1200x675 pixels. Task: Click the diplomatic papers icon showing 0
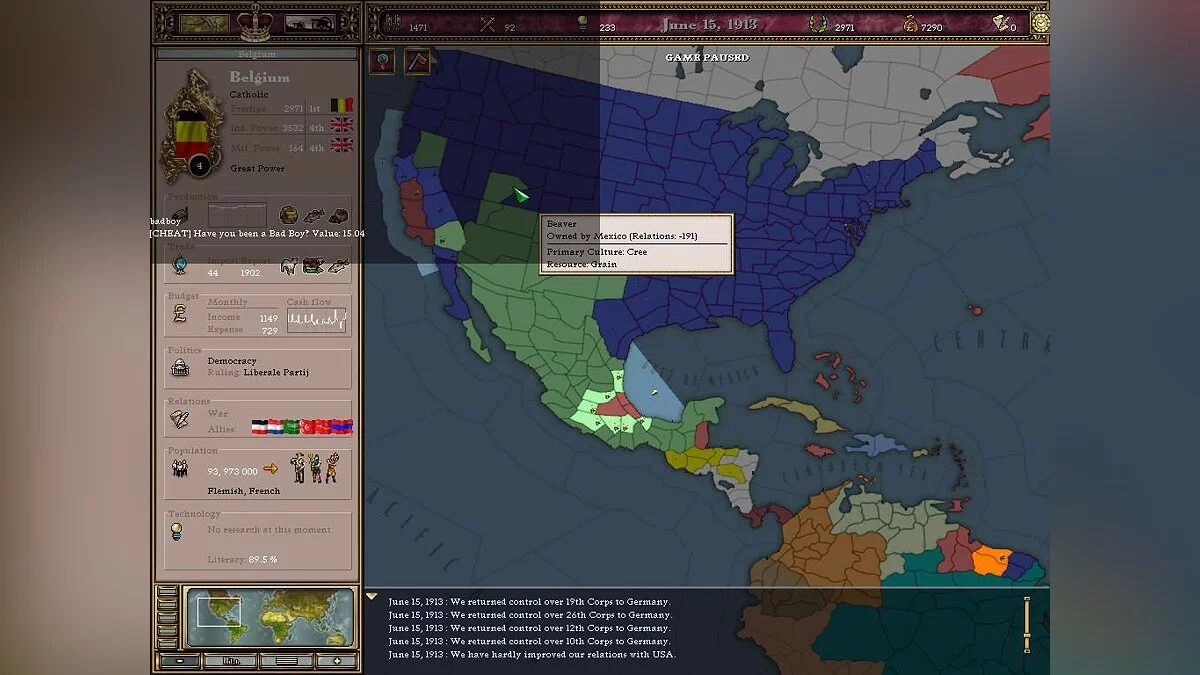click(1000, 24)
